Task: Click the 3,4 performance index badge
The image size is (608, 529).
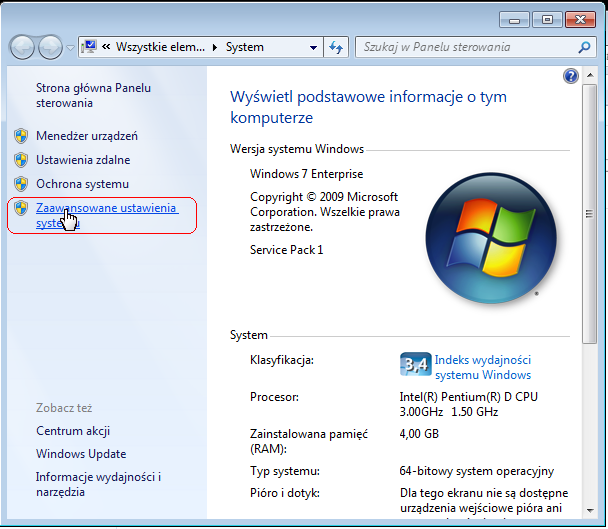Action: pos(415,364)
